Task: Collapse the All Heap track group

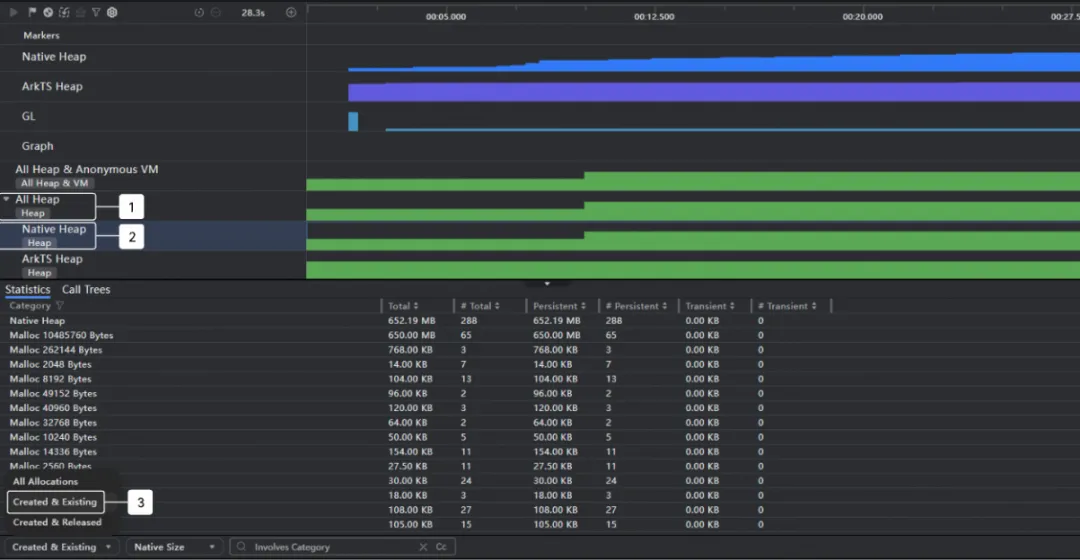Action: point(6,199)
